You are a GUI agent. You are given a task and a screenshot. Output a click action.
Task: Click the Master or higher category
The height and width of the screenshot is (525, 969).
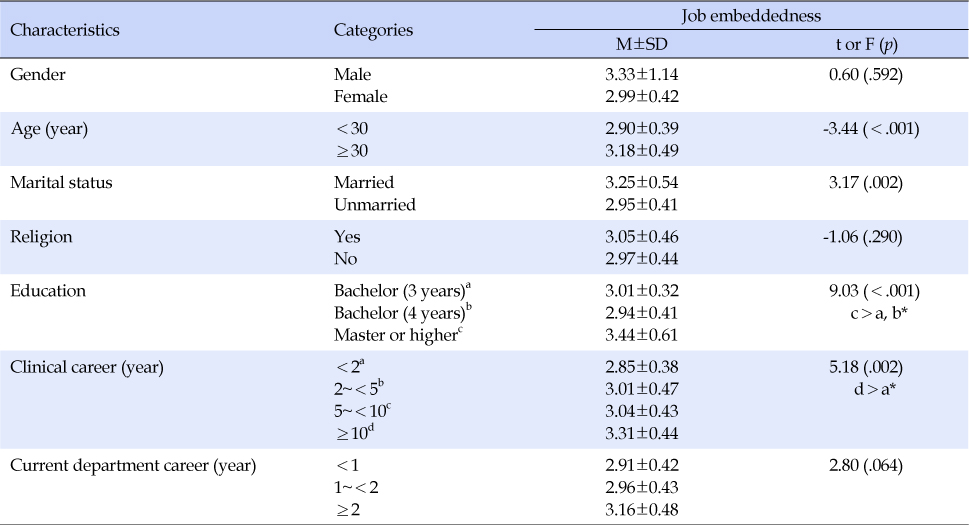pos(396,334)
